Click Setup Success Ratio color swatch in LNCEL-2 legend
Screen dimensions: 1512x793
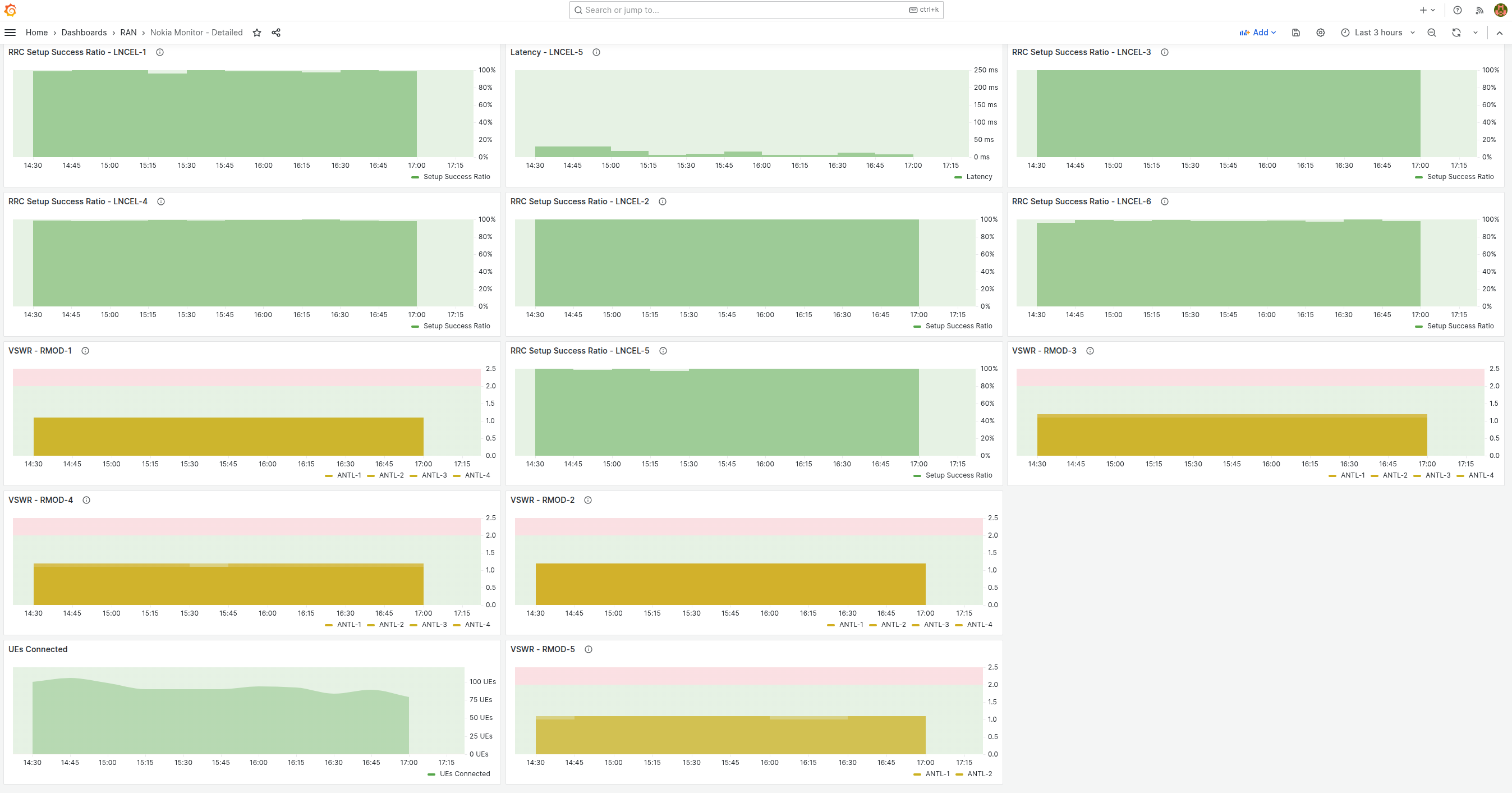point(917,327)
